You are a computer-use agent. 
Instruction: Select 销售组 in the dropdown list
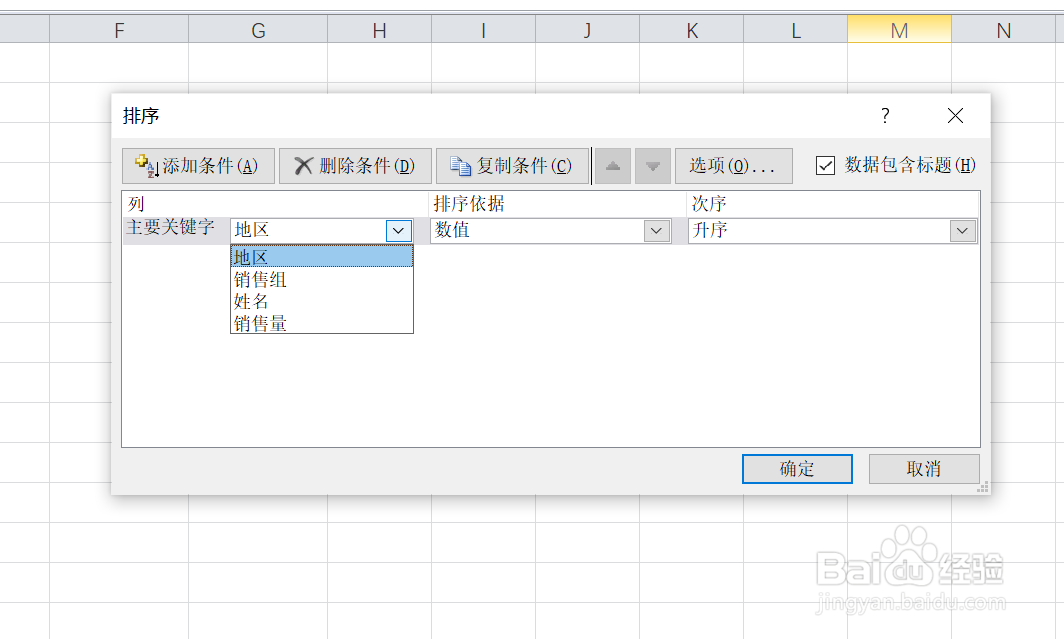(322, 279)
